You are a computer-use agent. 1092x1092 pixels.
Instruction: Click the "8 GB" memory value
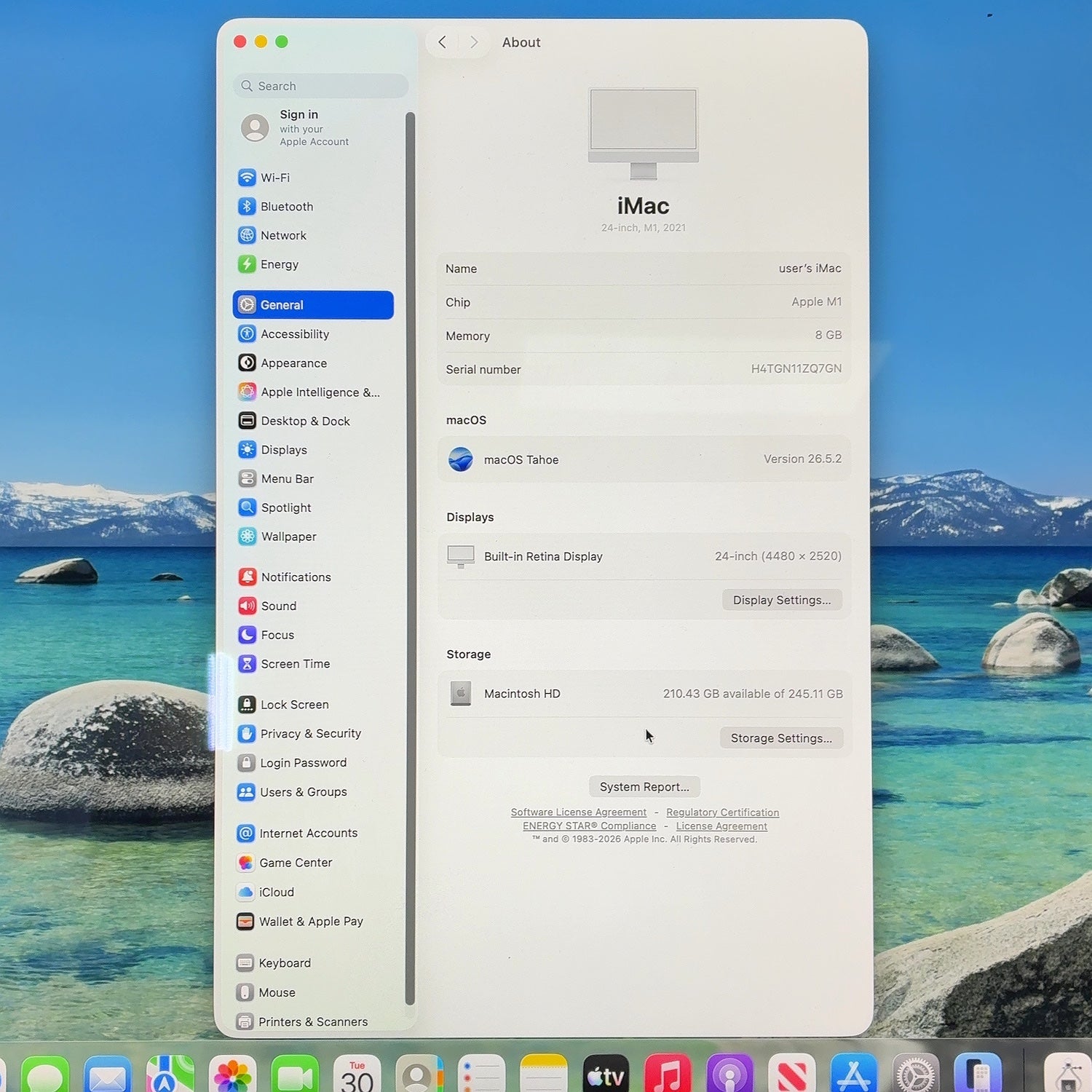click(x=828, y=335)
